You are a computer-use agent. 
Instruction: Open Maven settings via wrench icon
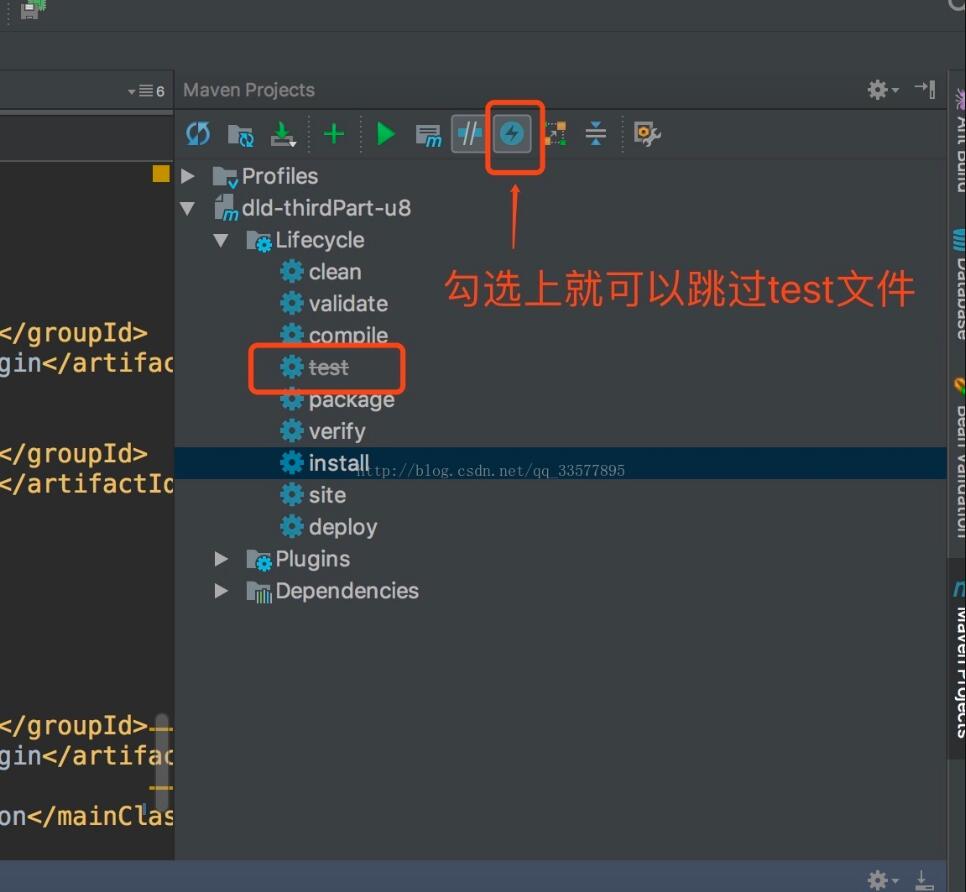[645, 133]
